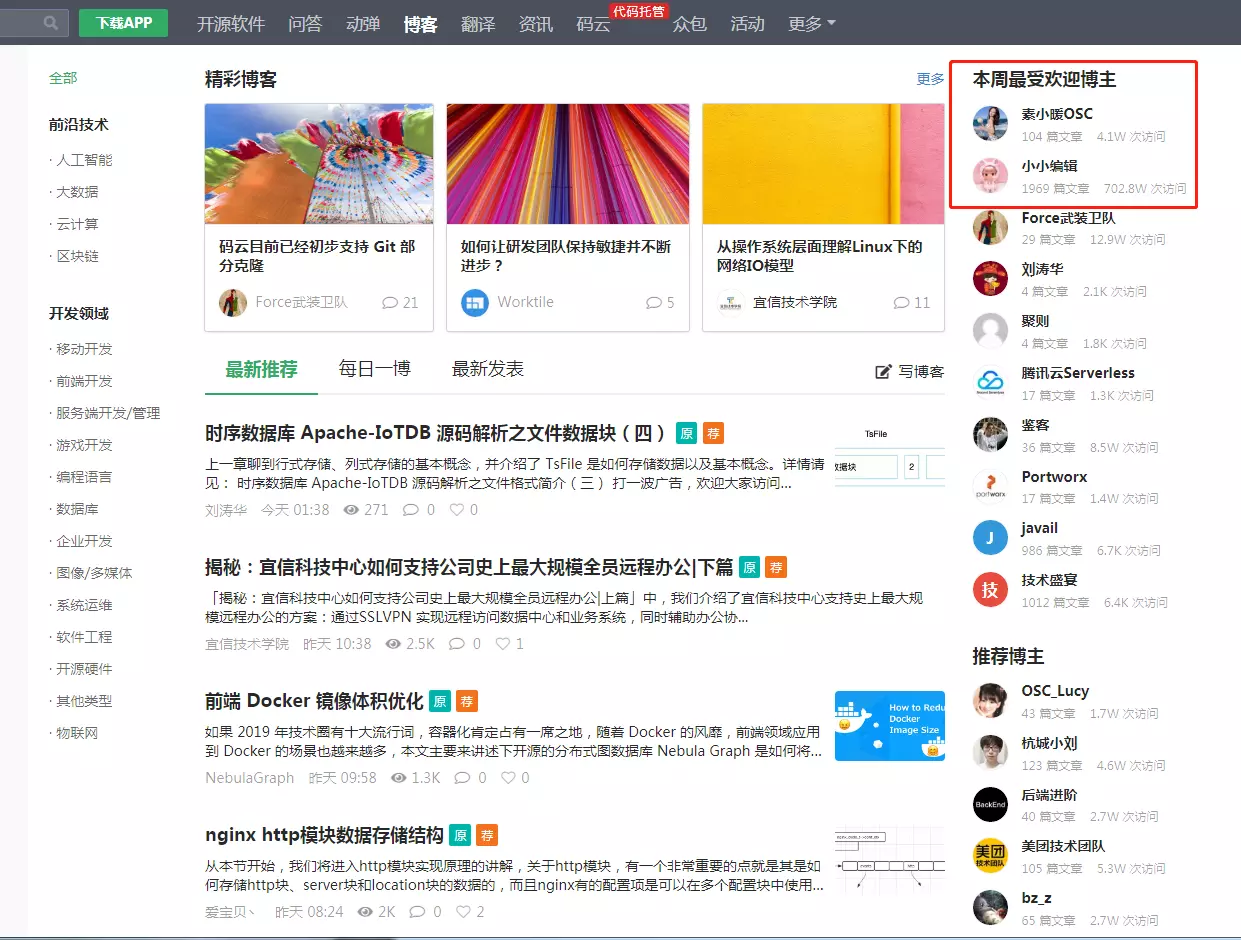Image resolution: width=1241 pixels, height=940 pixels.
Task: Click the 写博客 edit icon
Action: [883, 371]
